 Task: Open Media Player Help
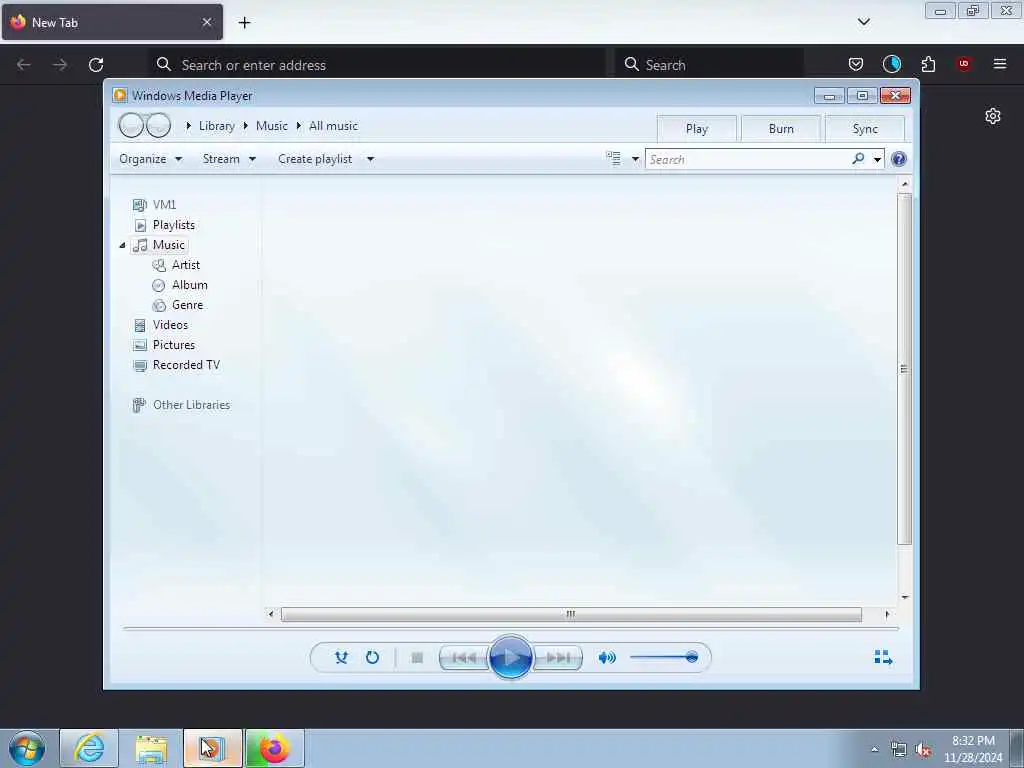click(x=899, y=159)
